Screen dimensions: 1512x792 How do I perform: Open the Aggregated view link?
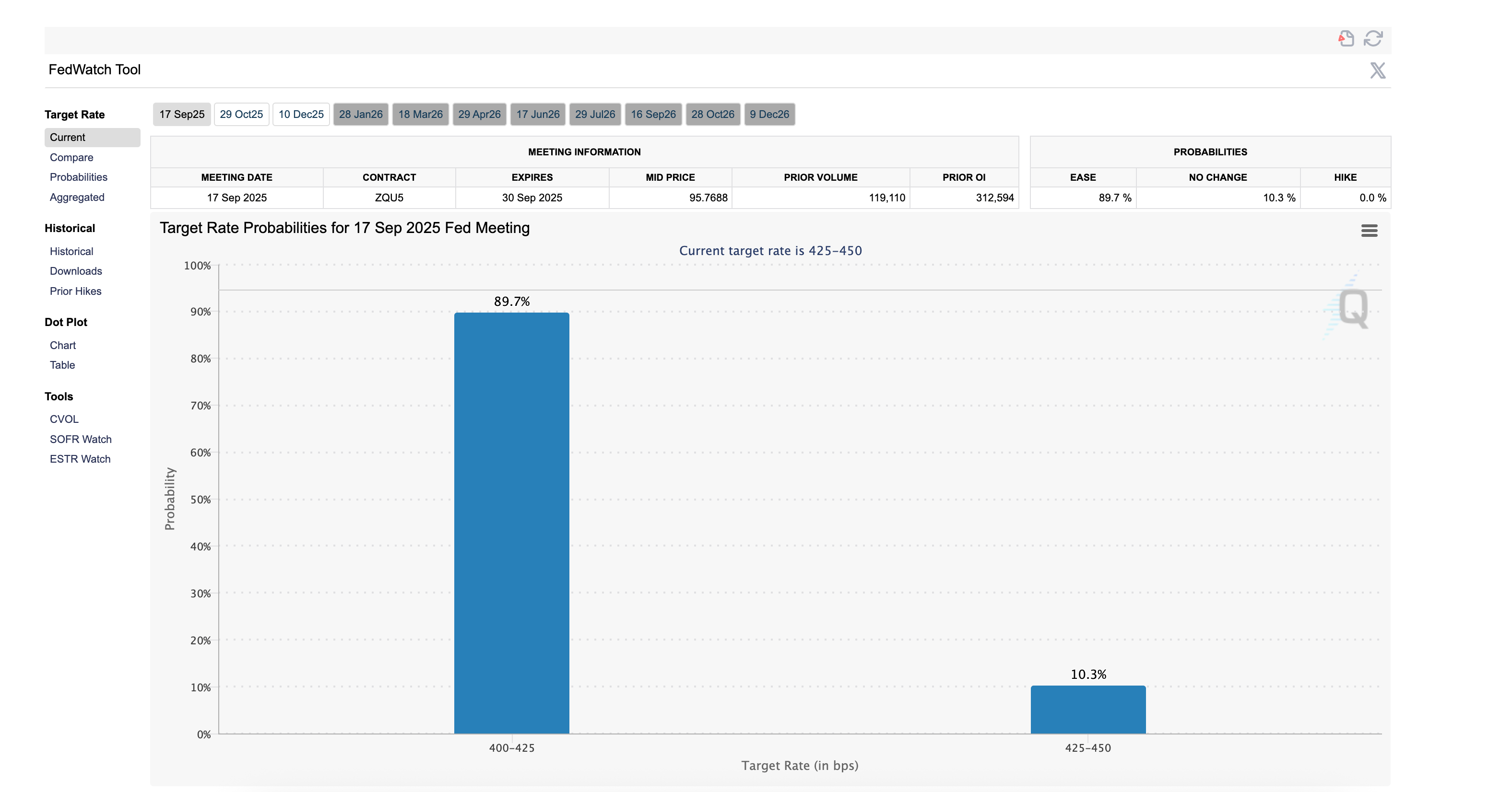pyautogui.click(x=77, y=197)
